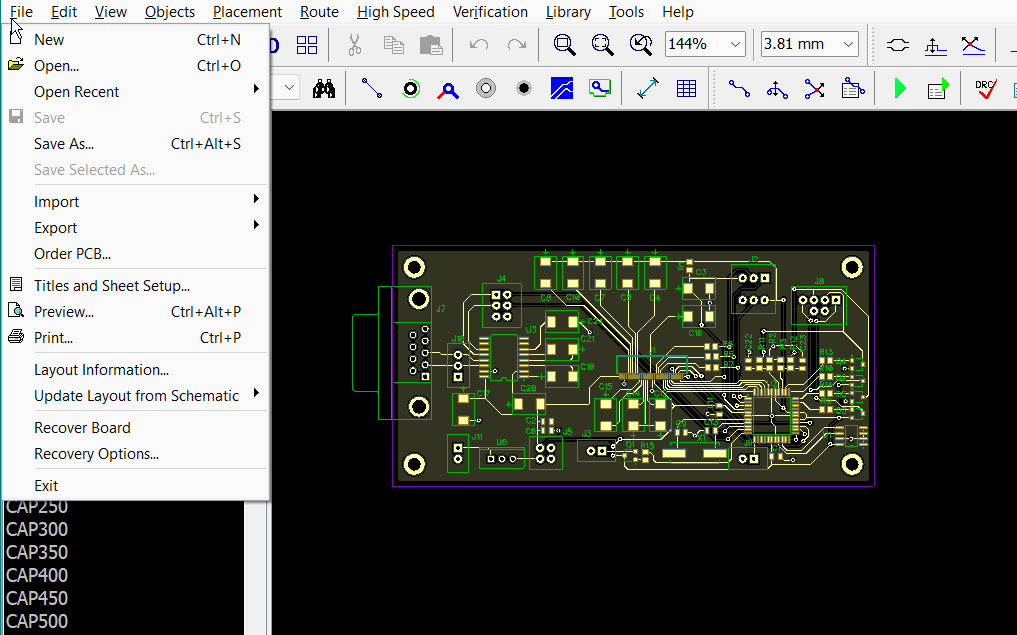Open Layout Information... entry
The image size is (1017, 635).
pyautogui.click(x=135, y=370)
